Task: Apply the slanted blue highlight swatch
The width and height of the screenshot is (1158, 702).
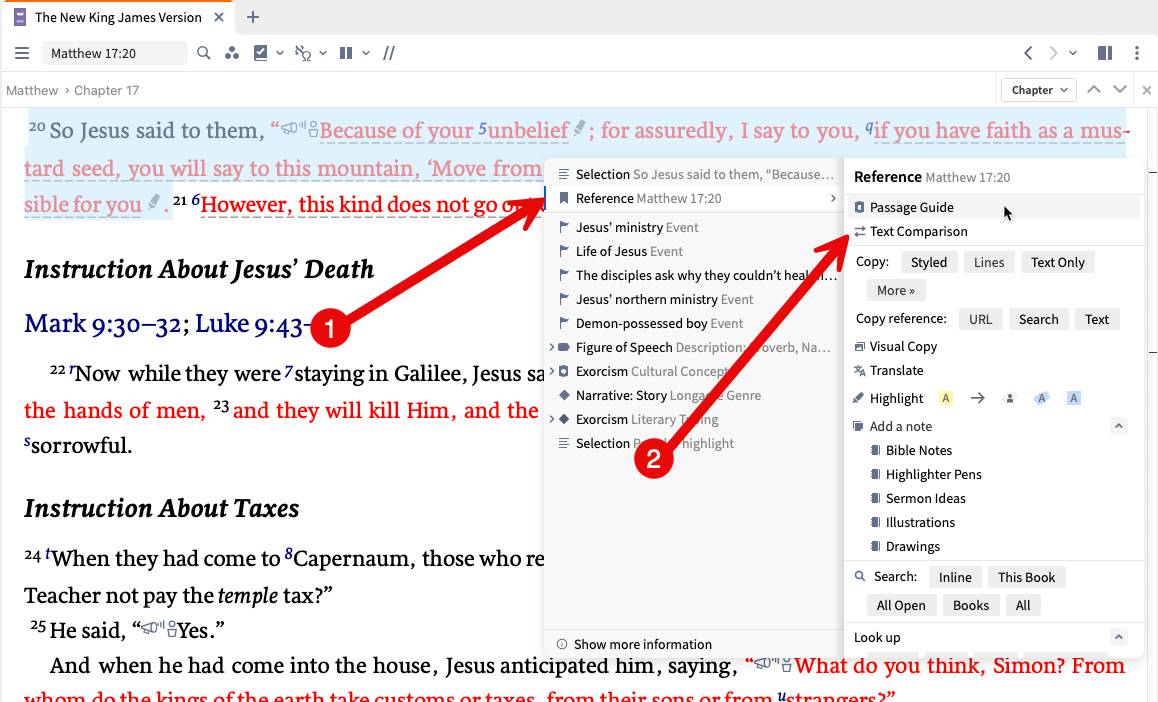Action: coord(1041,398)
